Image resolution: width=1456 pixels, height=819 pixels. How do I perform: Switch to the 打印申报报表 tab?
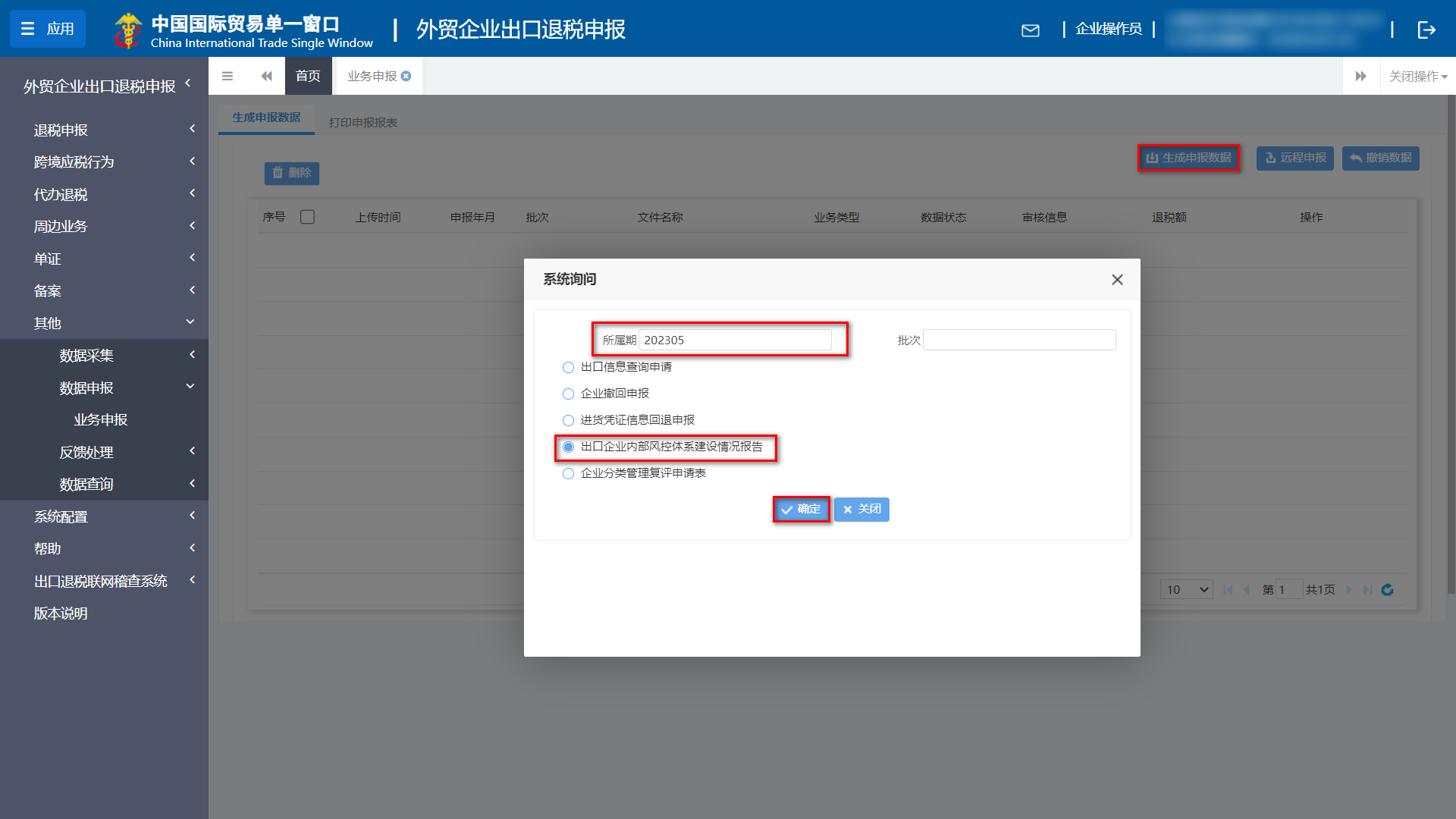coord(363,120)
